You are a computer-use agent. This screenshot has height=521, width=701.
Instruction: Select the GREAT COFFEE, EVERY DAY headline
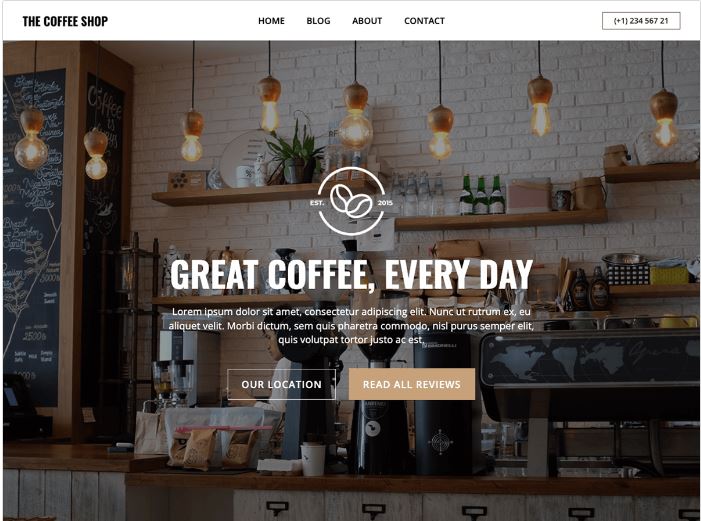click(351, 274)
